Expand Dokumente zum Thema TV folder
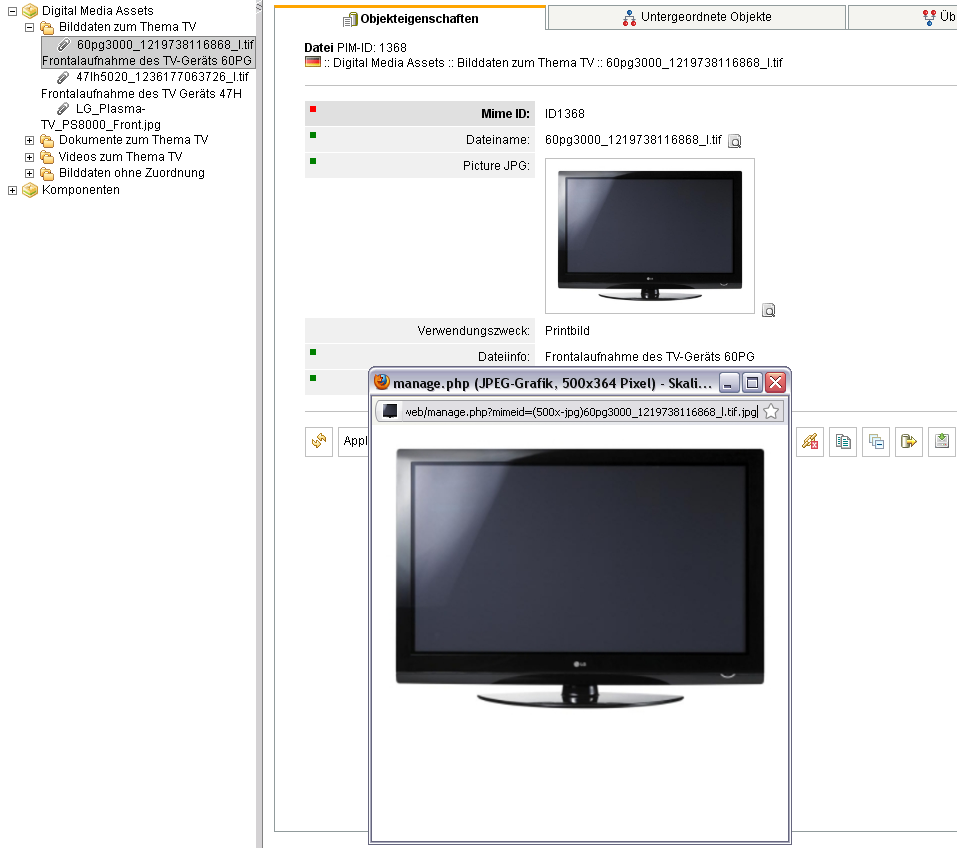This screenshot has width=957, height=848. pos(30,141)
